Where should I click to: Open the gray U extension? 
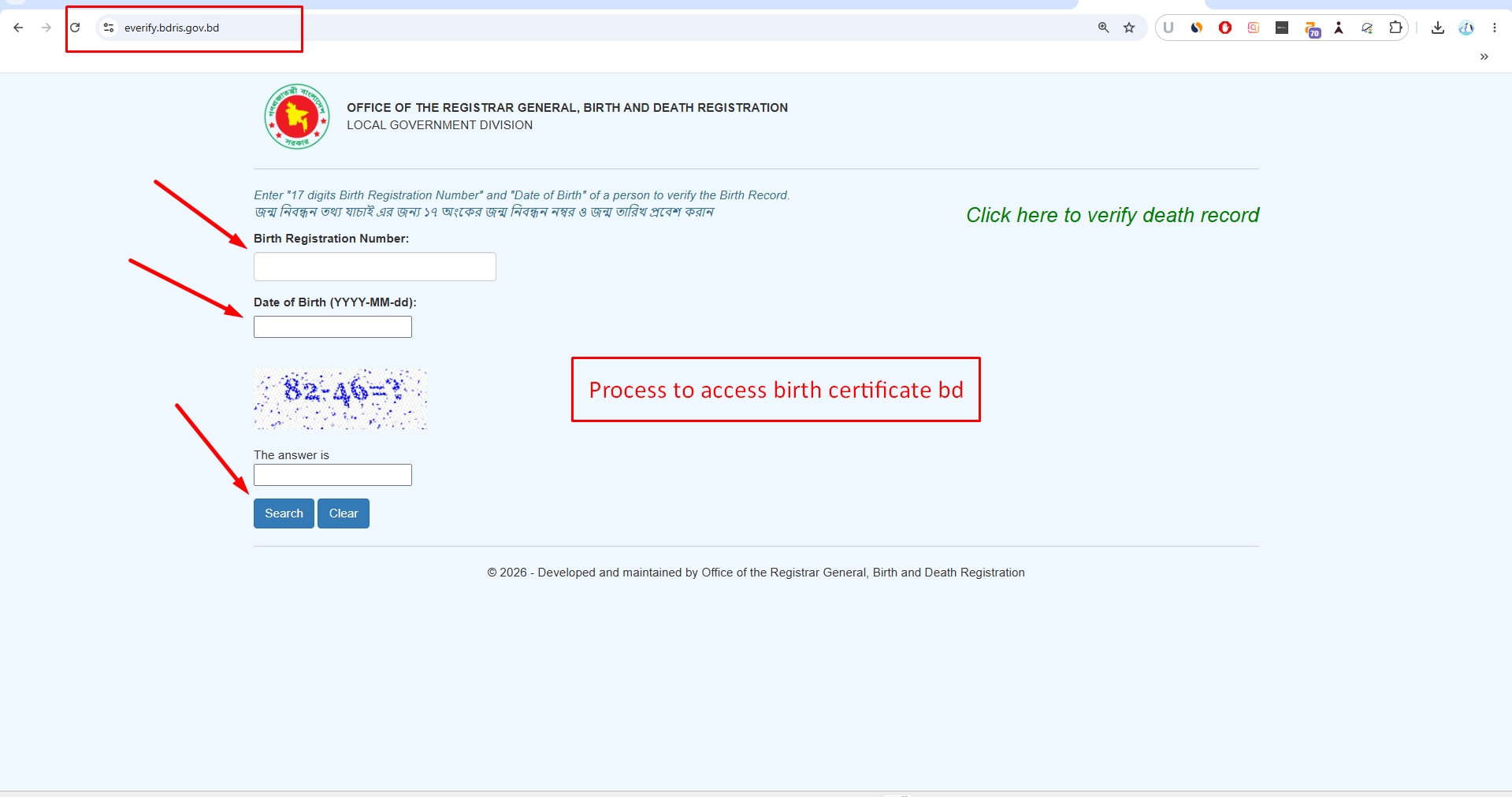1168,28
